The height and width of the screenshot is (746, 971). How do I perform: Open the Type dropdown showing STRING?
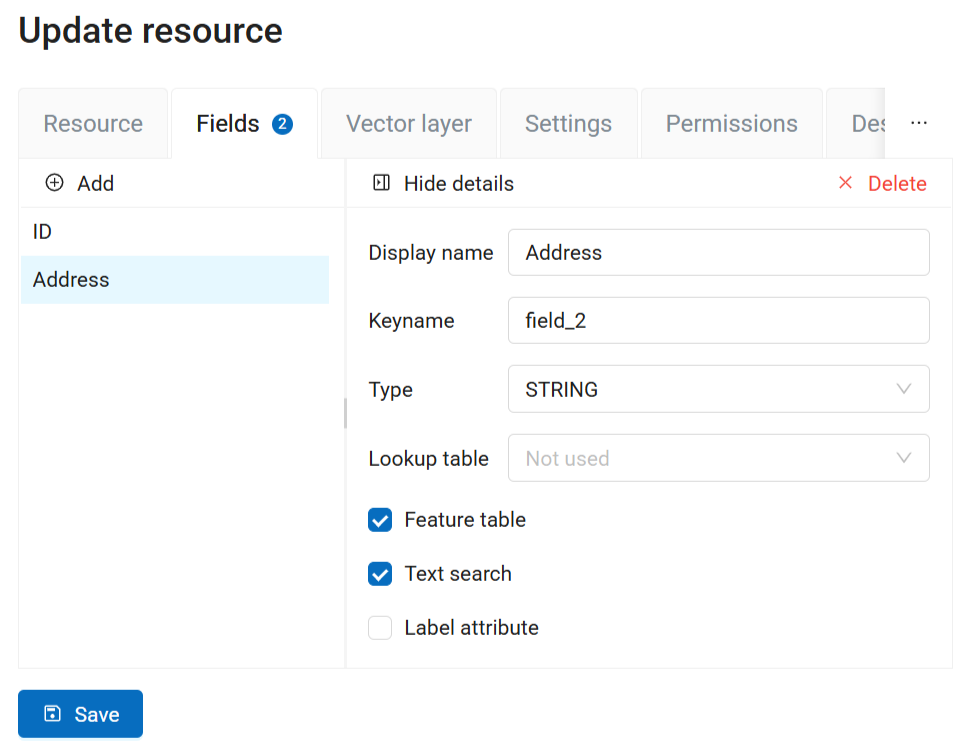pos(718,389)
